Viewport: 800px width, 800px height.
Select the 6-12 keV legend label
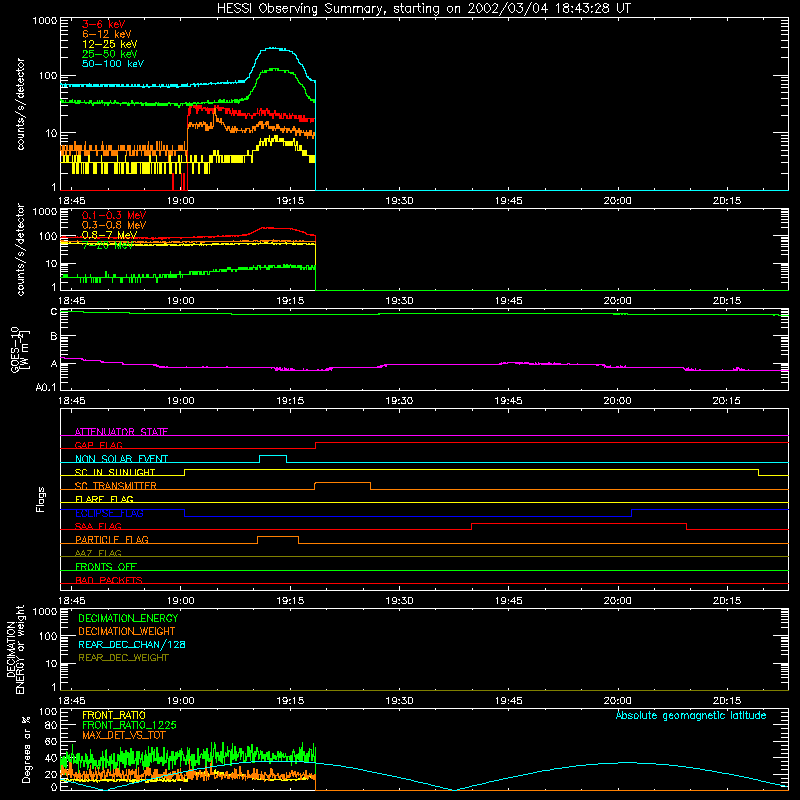click(x=107, y=34)
